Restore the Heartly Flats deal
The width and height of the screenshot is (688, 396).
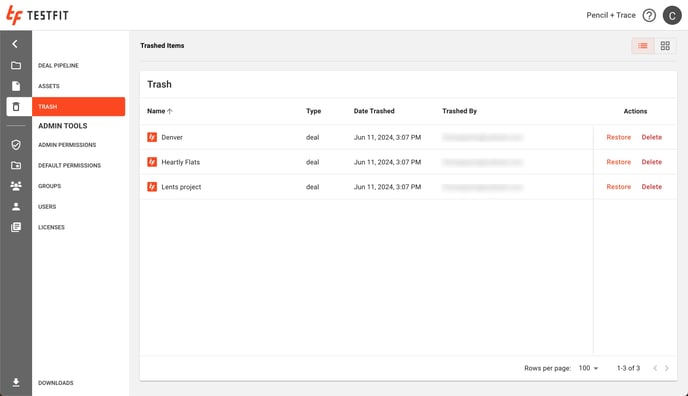coord(619,162)
